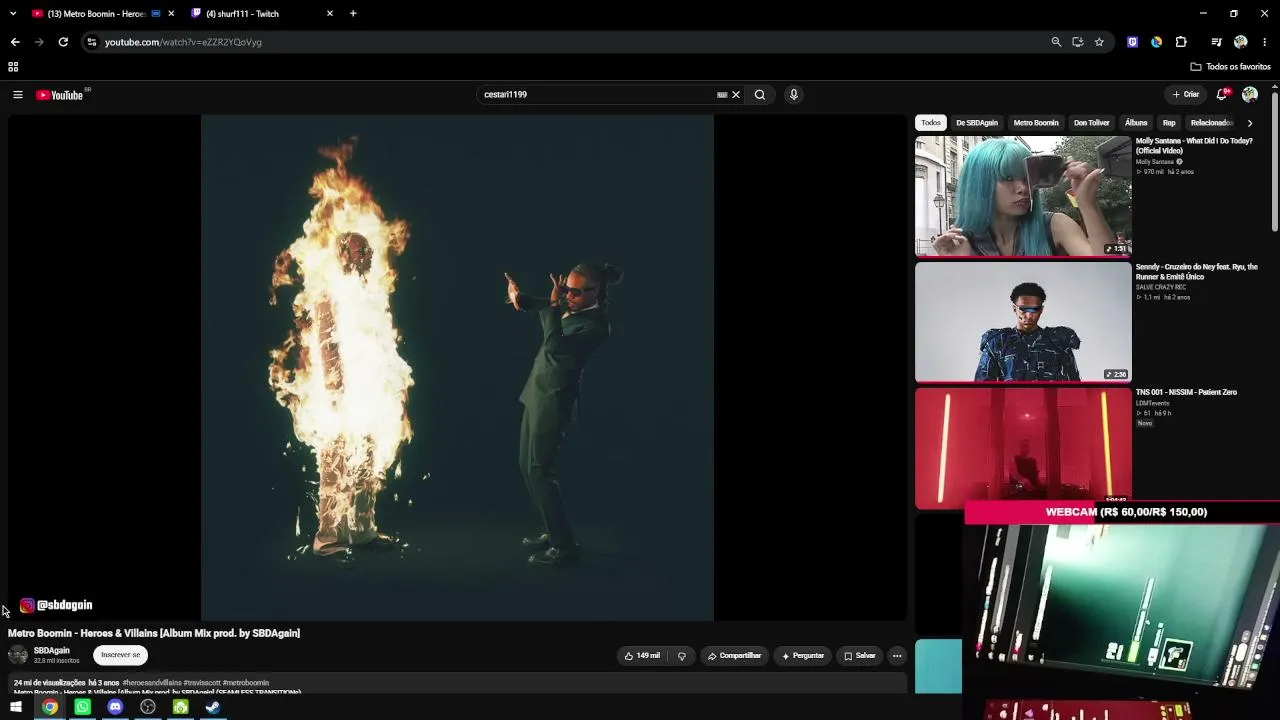Focus the browser address bar URL
This screenshot has width=1280, height=720.
(x=183, y=42)
